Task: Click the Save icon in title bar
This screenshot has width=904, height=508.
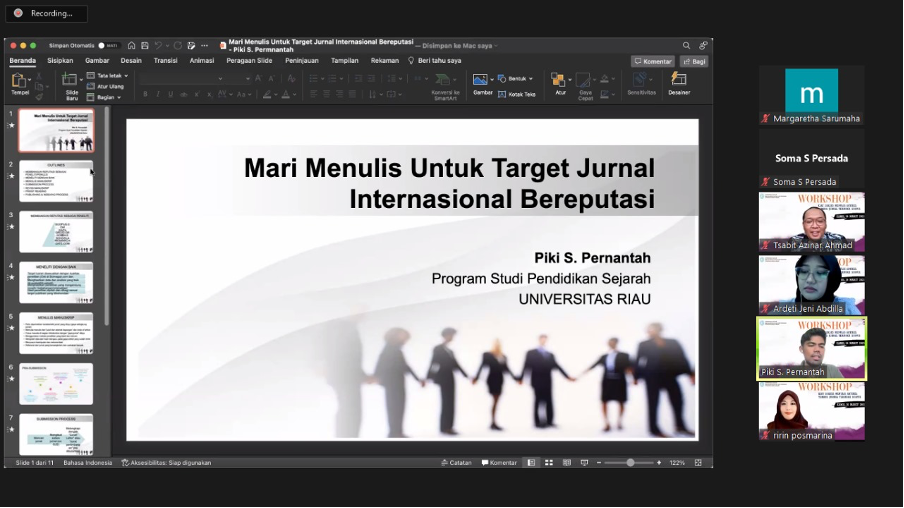Action: (x=145, y=45)
